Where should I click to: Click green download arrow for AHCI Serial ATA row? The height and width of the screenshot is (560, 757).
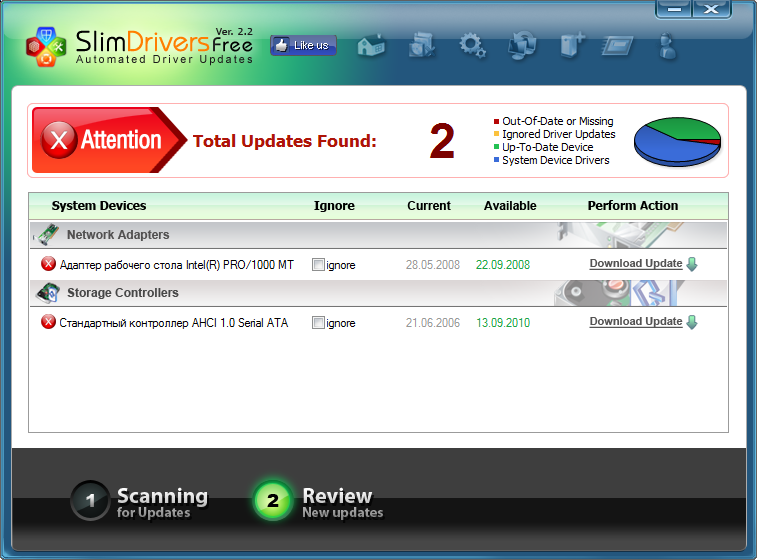pyautogui.click(x=692, y=322)
